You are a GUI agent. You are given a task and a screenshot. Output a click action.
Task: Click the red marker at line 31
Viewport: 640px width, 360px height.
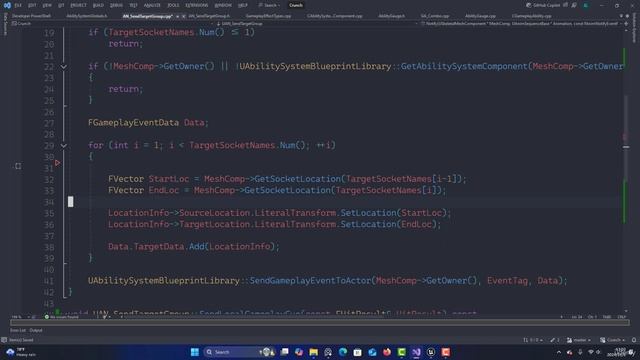[x=58, y=163]
